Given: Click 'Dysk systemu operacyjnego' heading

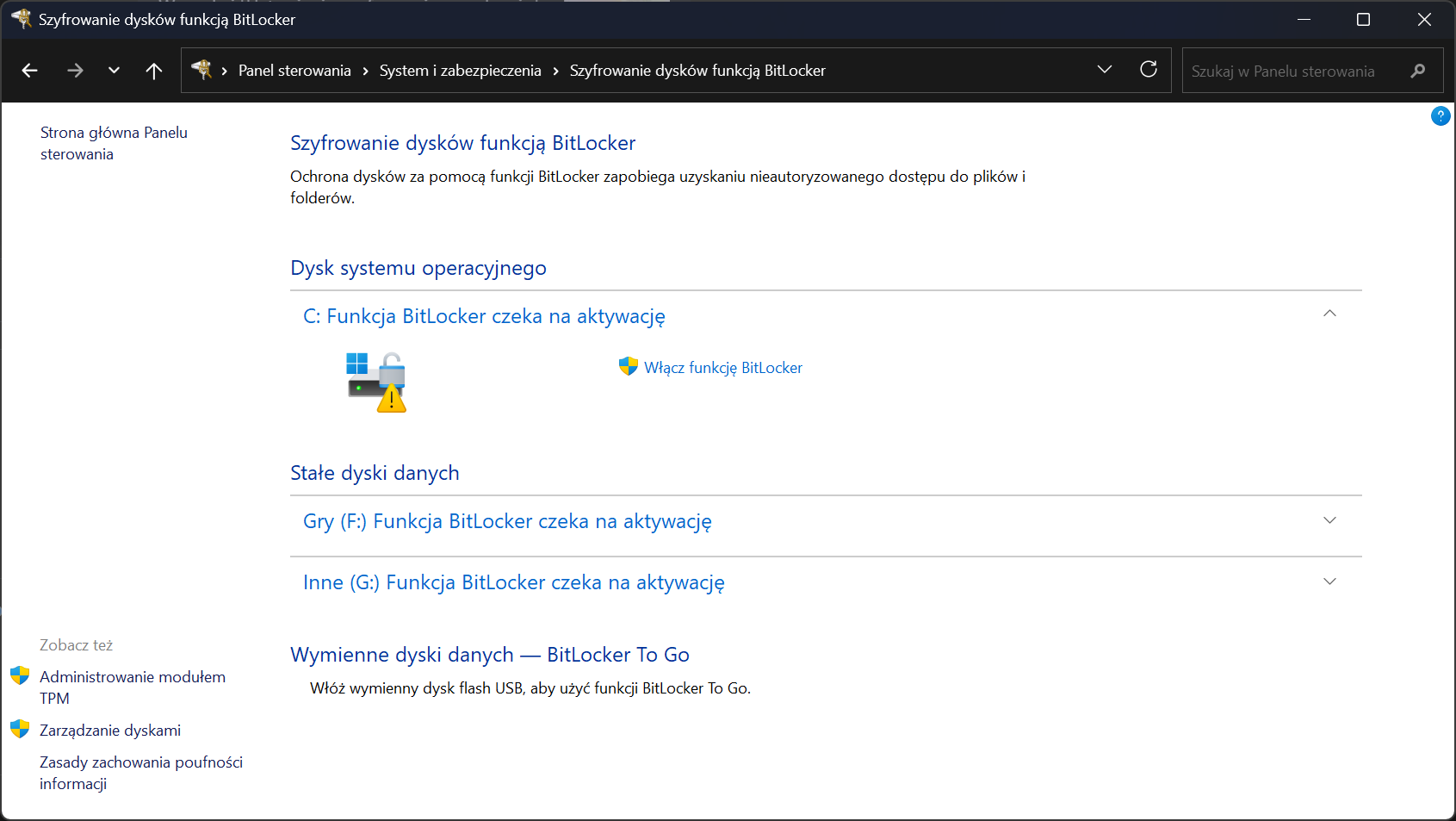Looking at the screenshot, I should [418, 268].
